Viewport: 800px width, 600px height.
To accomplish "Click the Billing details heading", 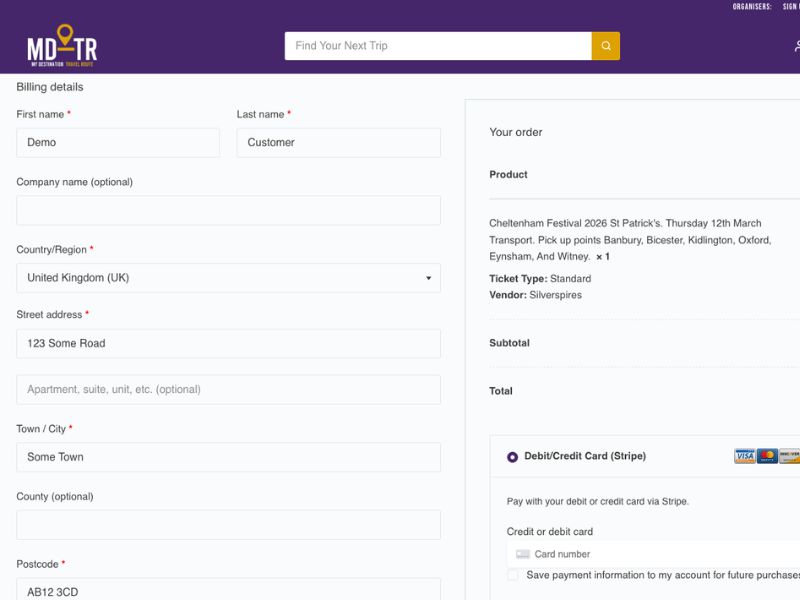I will click(x=49, y=87).
